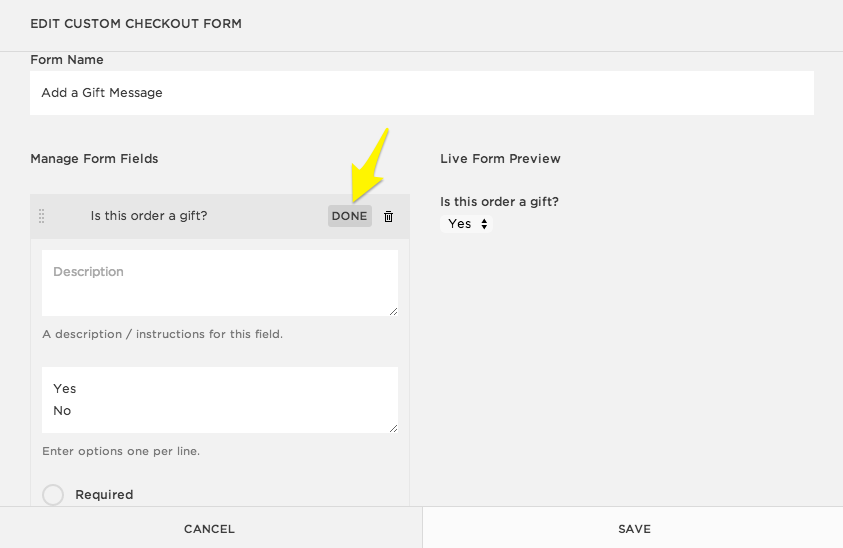Click the Live Form Preview heading
Screen dimensions: 843x548
point(500,159)
